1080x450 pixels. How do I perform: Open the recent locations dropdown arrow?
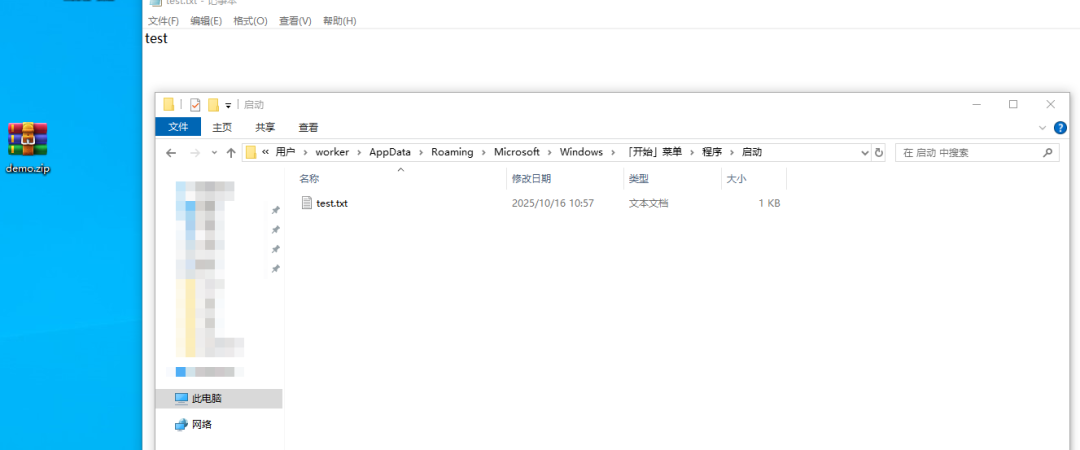[x=213, y=153]
